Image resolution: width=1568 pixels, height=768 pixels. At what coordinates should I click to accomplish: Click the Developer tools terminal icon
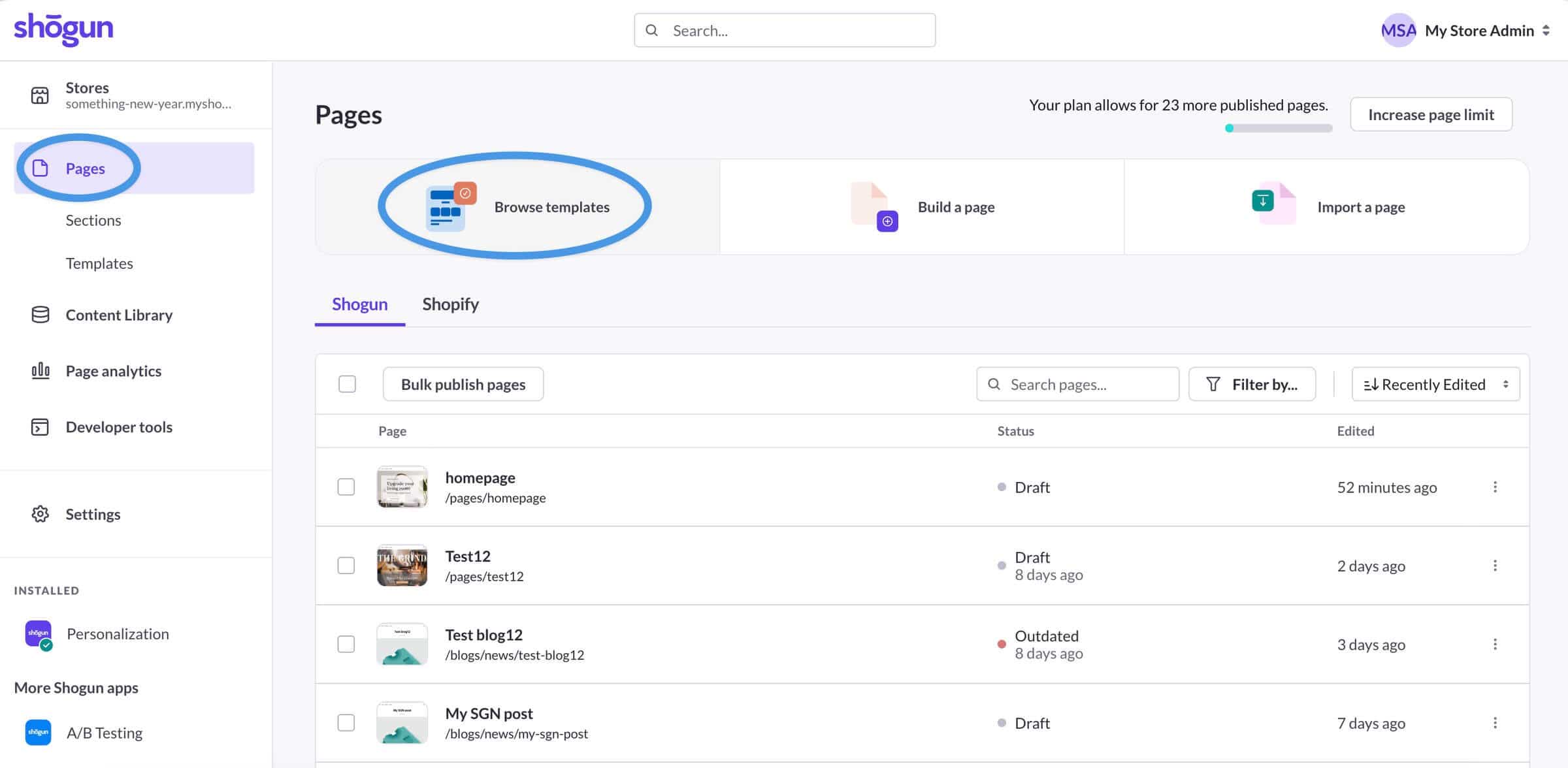click(40, 427)
